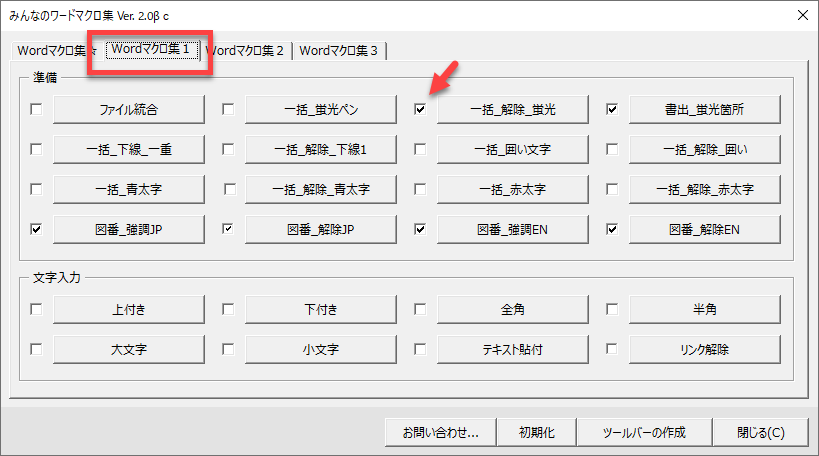Click the 初期化 reset button
Viewport: 819px width, 456px height.
point(543,433)
